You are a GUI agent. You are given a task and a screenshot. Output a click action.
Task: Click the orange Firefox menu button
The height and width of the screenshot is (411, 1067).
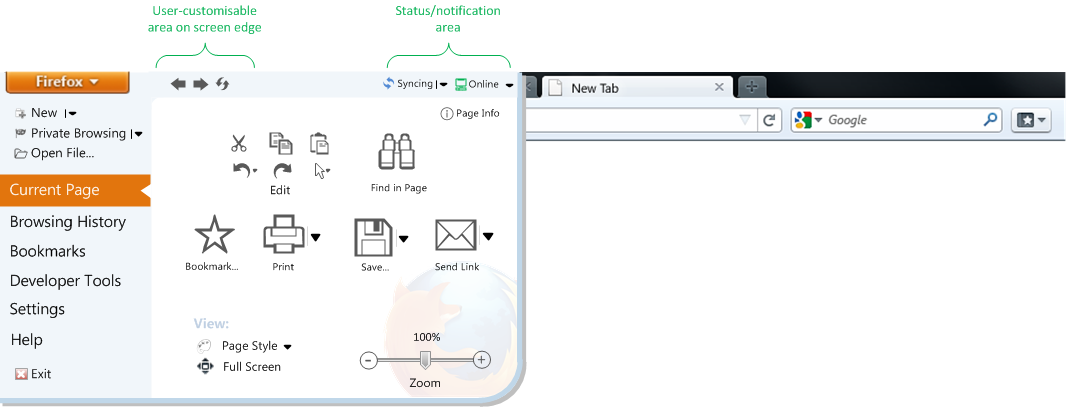click(x=67, y=82)
